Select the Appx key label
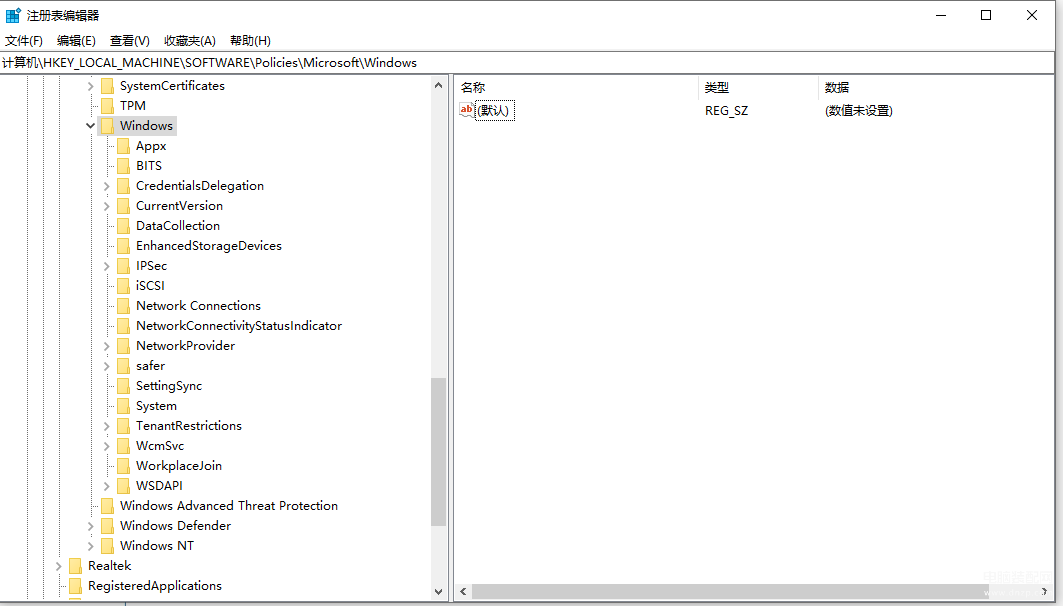 click(x=151, y=146)
